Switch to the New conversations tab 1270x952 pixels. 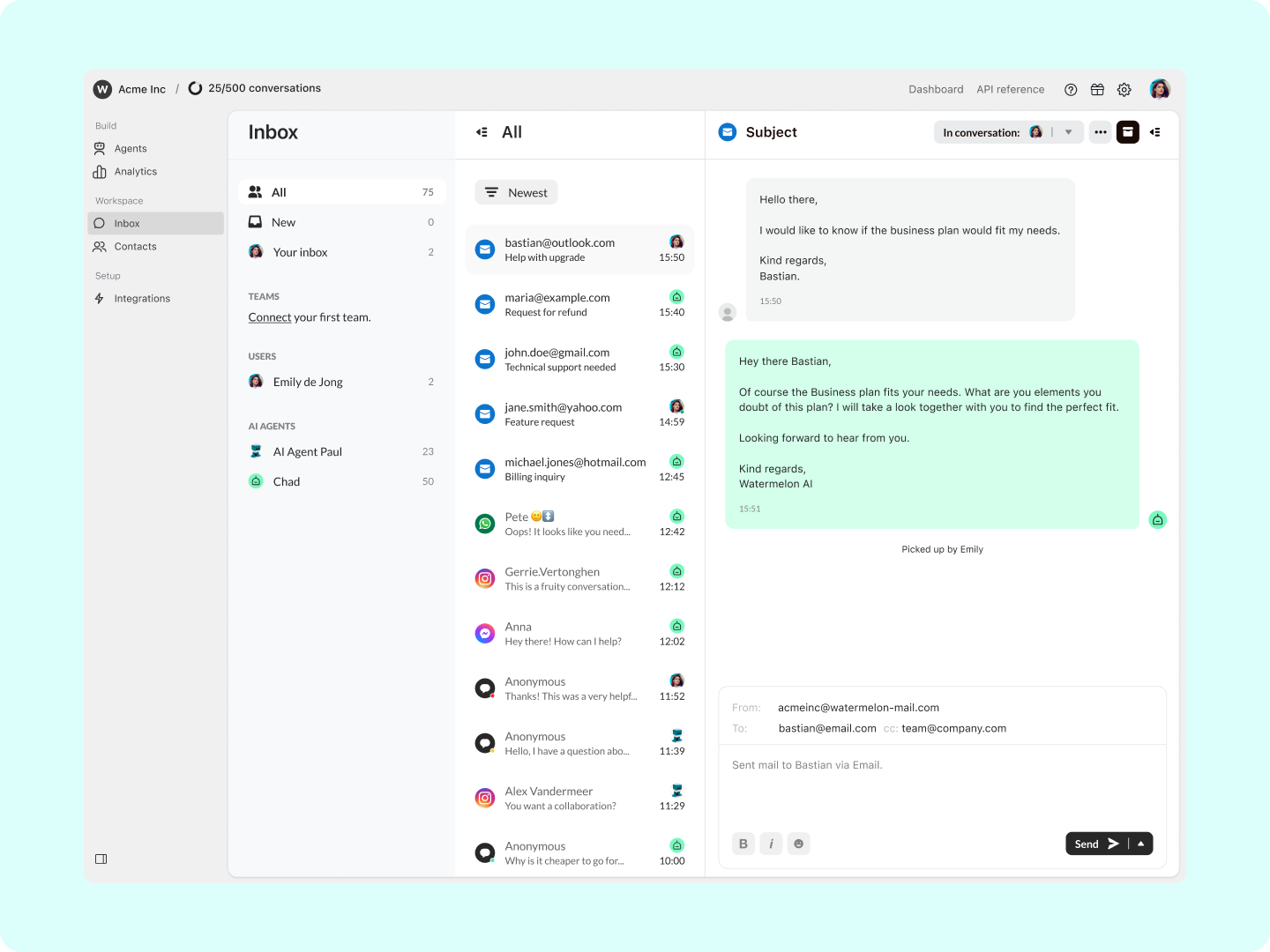point(283,222)
